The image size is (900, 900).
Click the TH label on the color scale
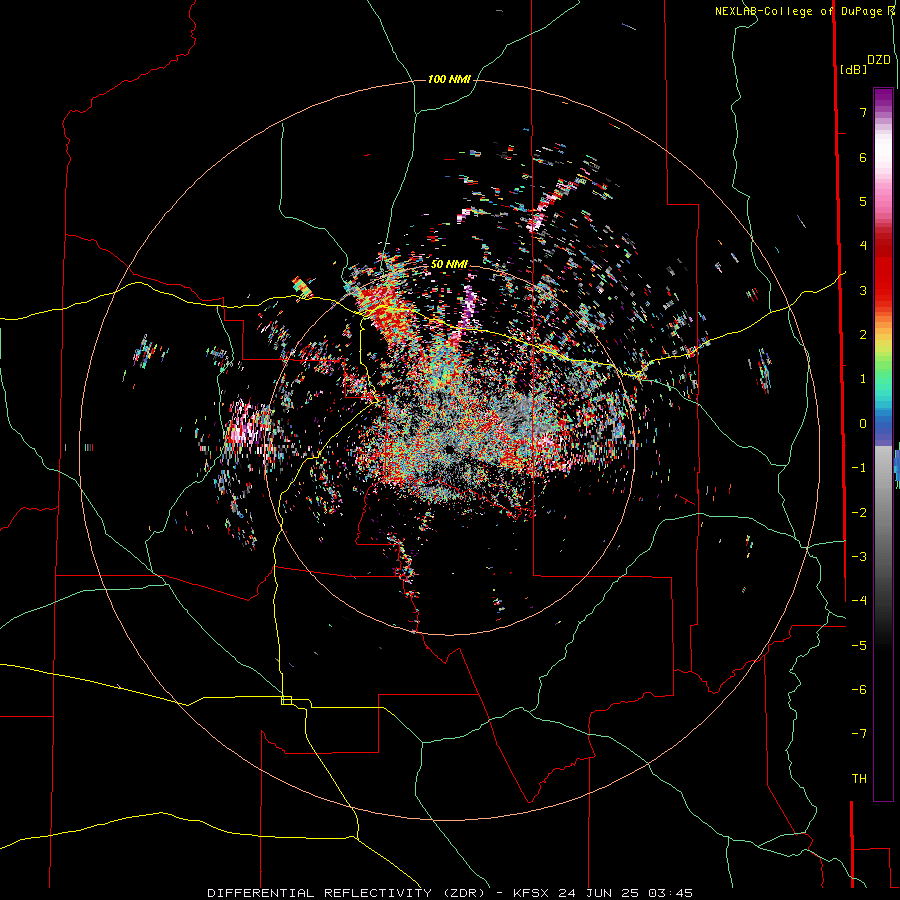pyautogui.click(x=859, y=779)
